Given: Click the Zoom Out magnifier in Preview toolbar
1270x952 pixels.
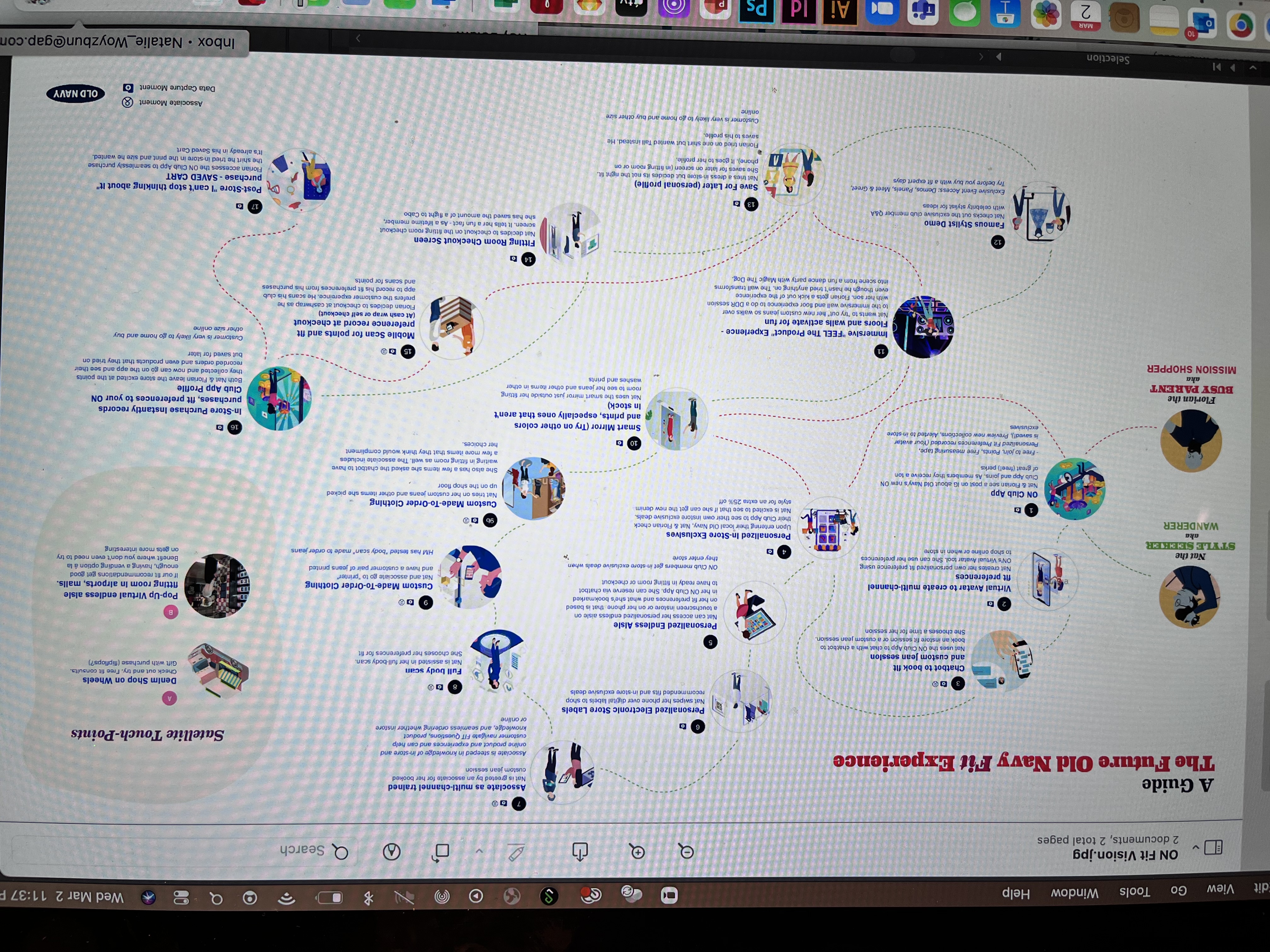Looking at the screenshot, I should pos(686,852).
